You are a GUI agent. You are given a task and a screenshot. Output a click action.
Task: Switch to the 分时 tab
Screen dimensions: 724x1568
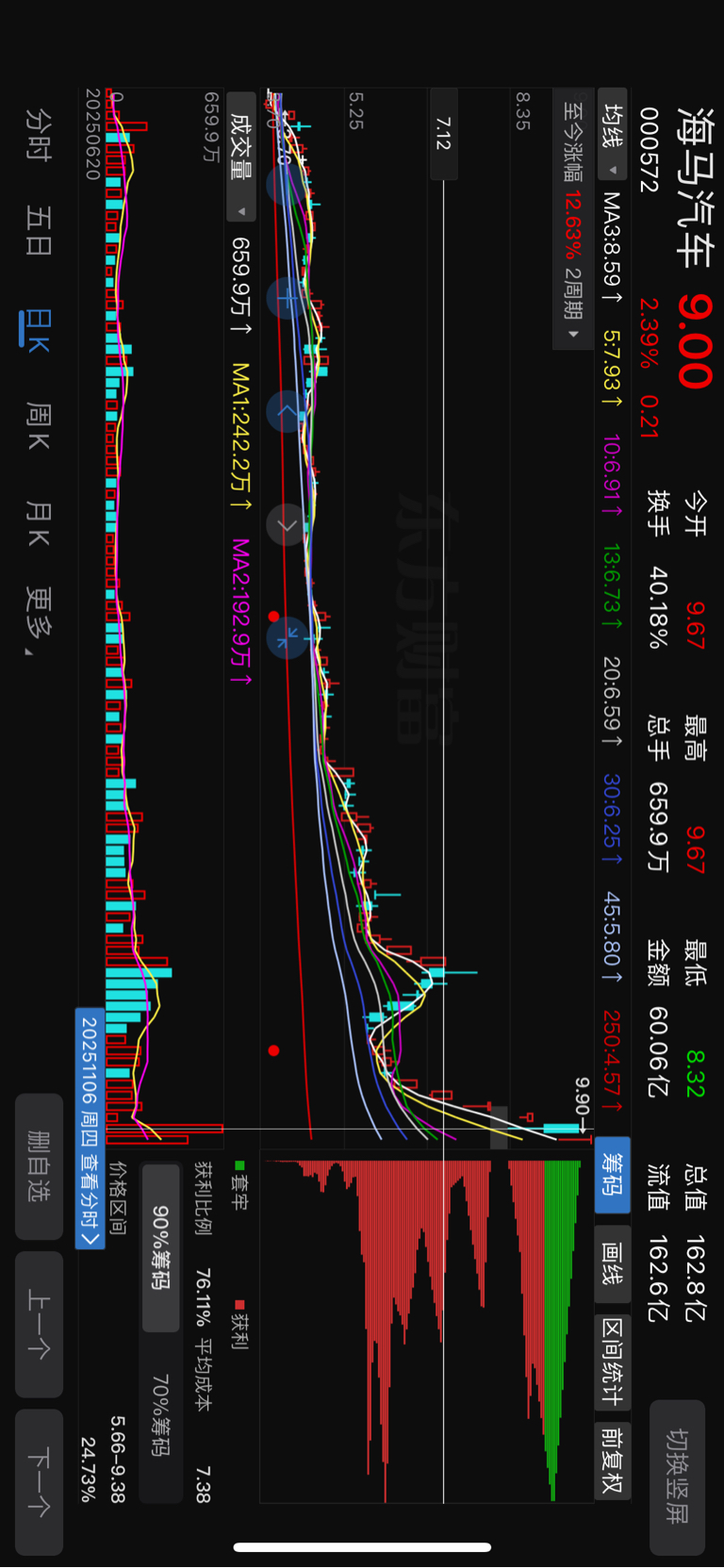[x=38, y=134]
